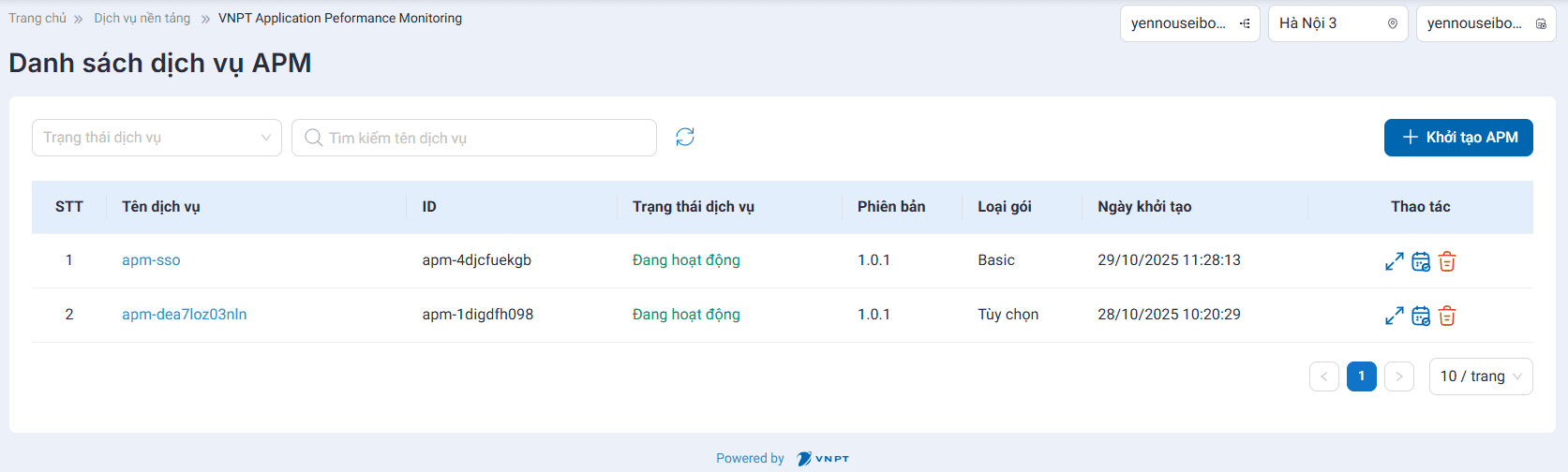Click the Khởi tạo APM button
Image resolution: width=1568 pixels, height=472 pixels.
[1458, 138]
